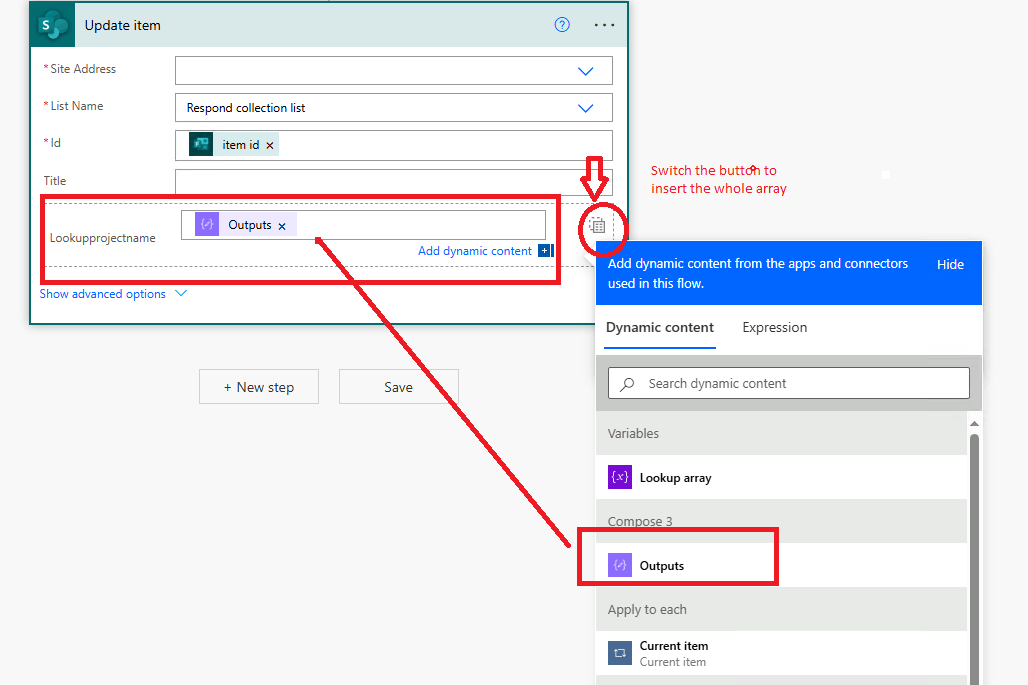Image resolution: width=1028 pixels, height=685 pixels.
Task: Switch the insert whole array toggle button
Action: tap(597, 226)
